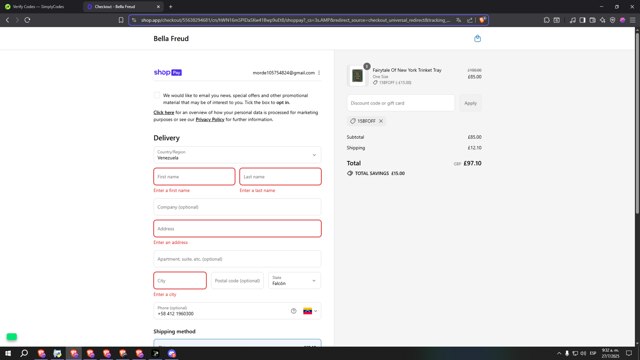Image resolution: width=640 pixels, height=360 pixels.
Task: Open the Country/Region dropdown showing Venezuela
Action: 237,155
